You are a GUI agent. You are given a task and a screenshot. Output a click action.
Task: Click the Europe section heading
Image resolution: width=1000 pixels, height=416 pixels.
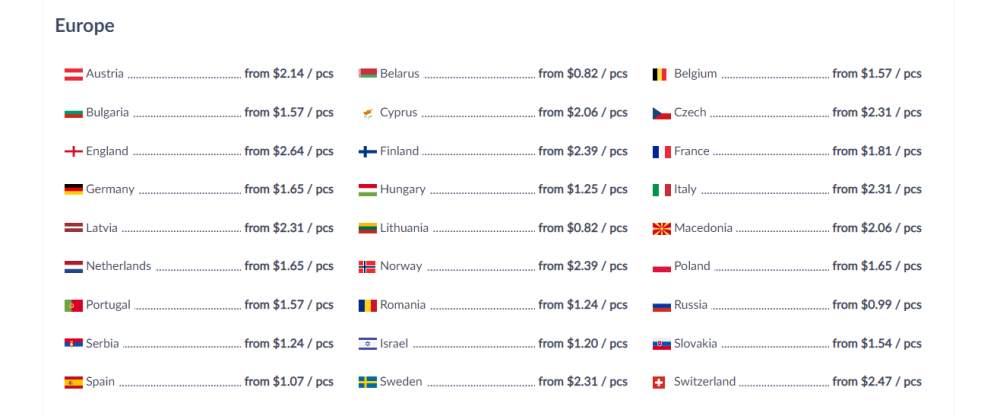pyautogui.click(x=85, y=26)
